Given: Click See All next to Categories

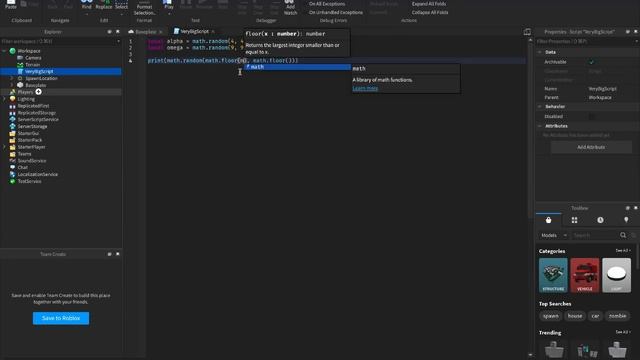Looking at the screenshot, I should coord(622,251).
